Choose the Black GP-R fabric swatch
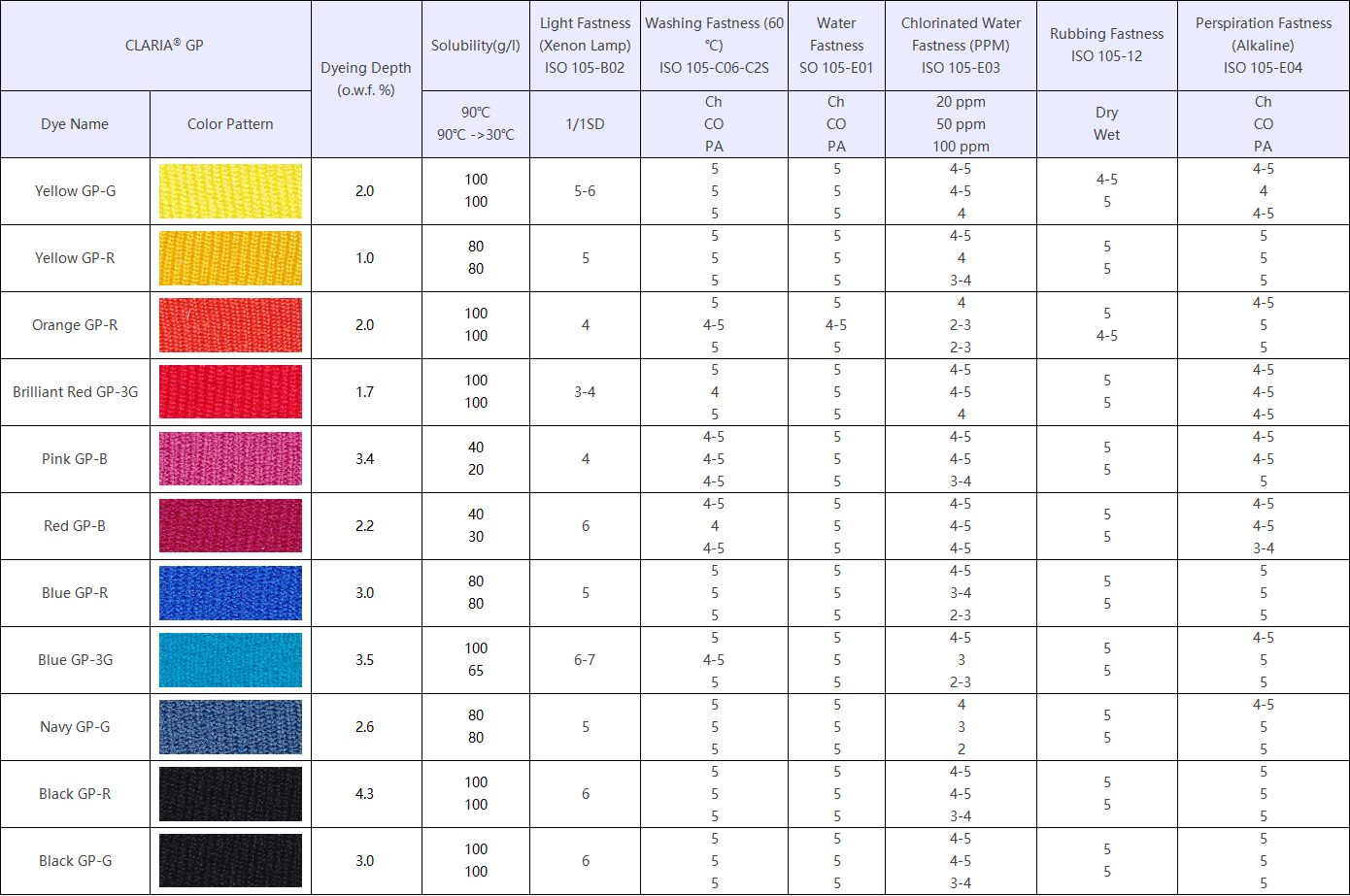 pyautogui.click(x=230, y=794)
